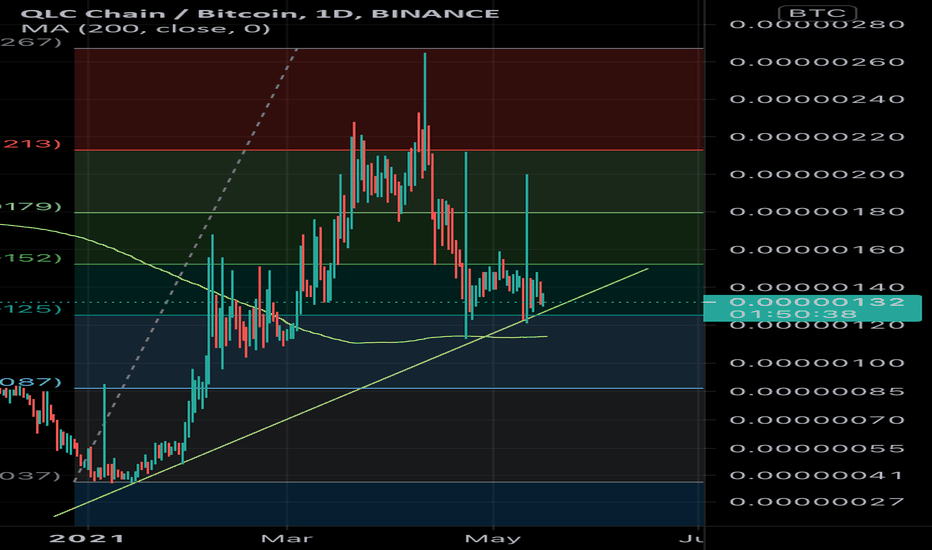Select the Fibonacci level label 125)
This screenshot has width=932, height=550.
coord(31,309)
